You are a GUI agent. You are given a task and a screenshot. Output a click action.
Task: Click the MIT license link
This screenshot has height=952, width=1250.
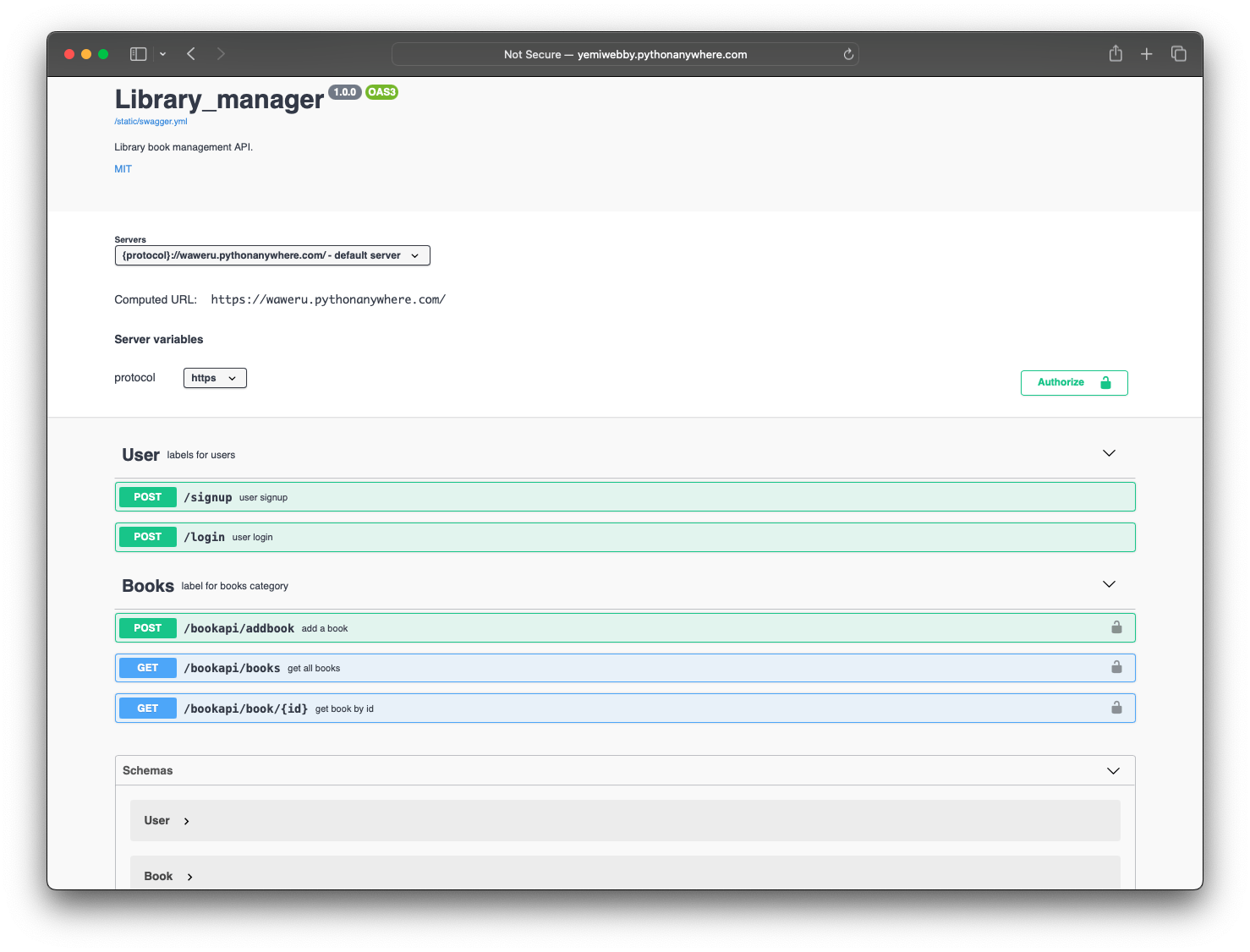(x=123, y=168)
